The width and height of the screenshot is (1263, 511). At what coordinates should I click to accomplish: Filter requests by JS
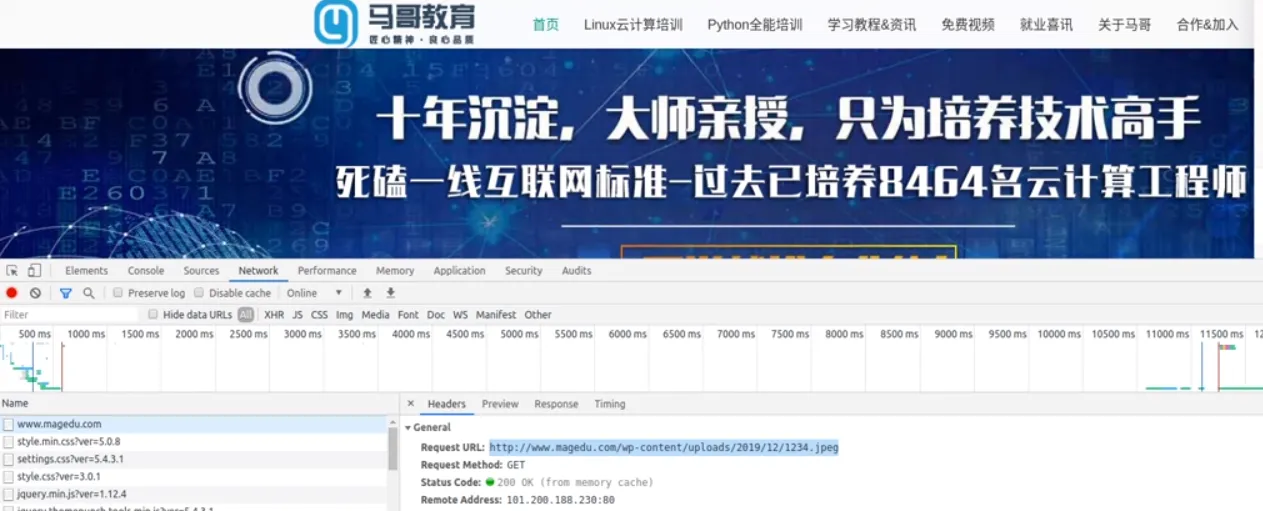298,314
